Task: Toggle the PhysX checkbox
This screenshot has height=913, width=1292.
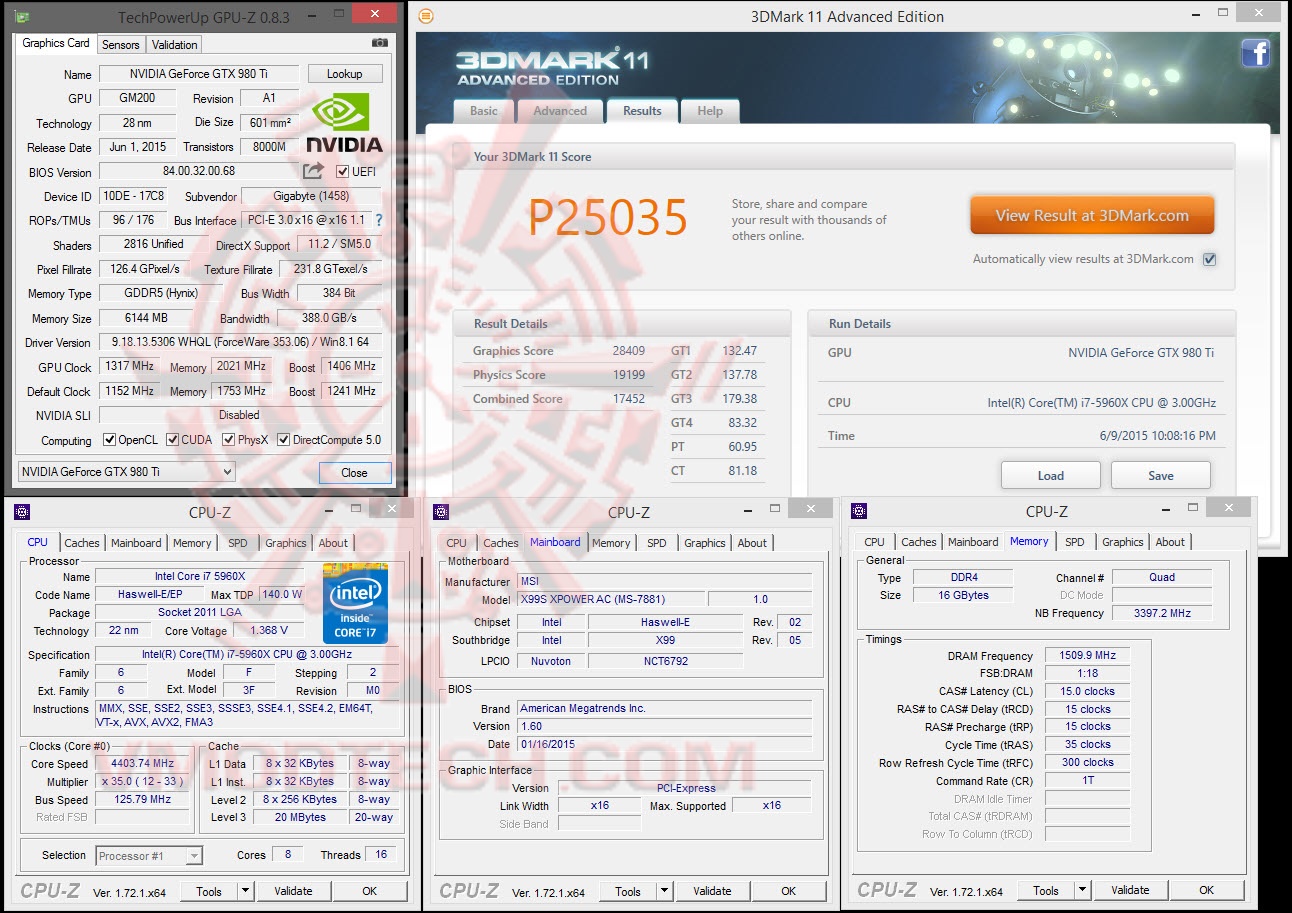Action: [229, 440]
